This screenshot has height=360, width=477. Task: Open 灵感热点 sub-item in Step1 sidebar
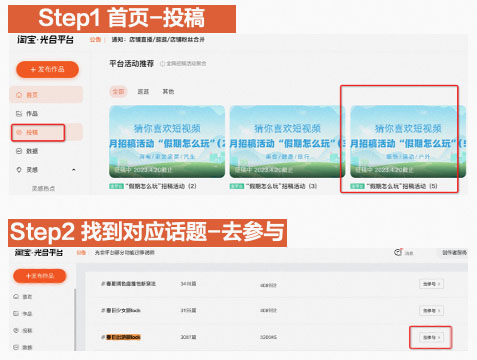tap(43, 188)
